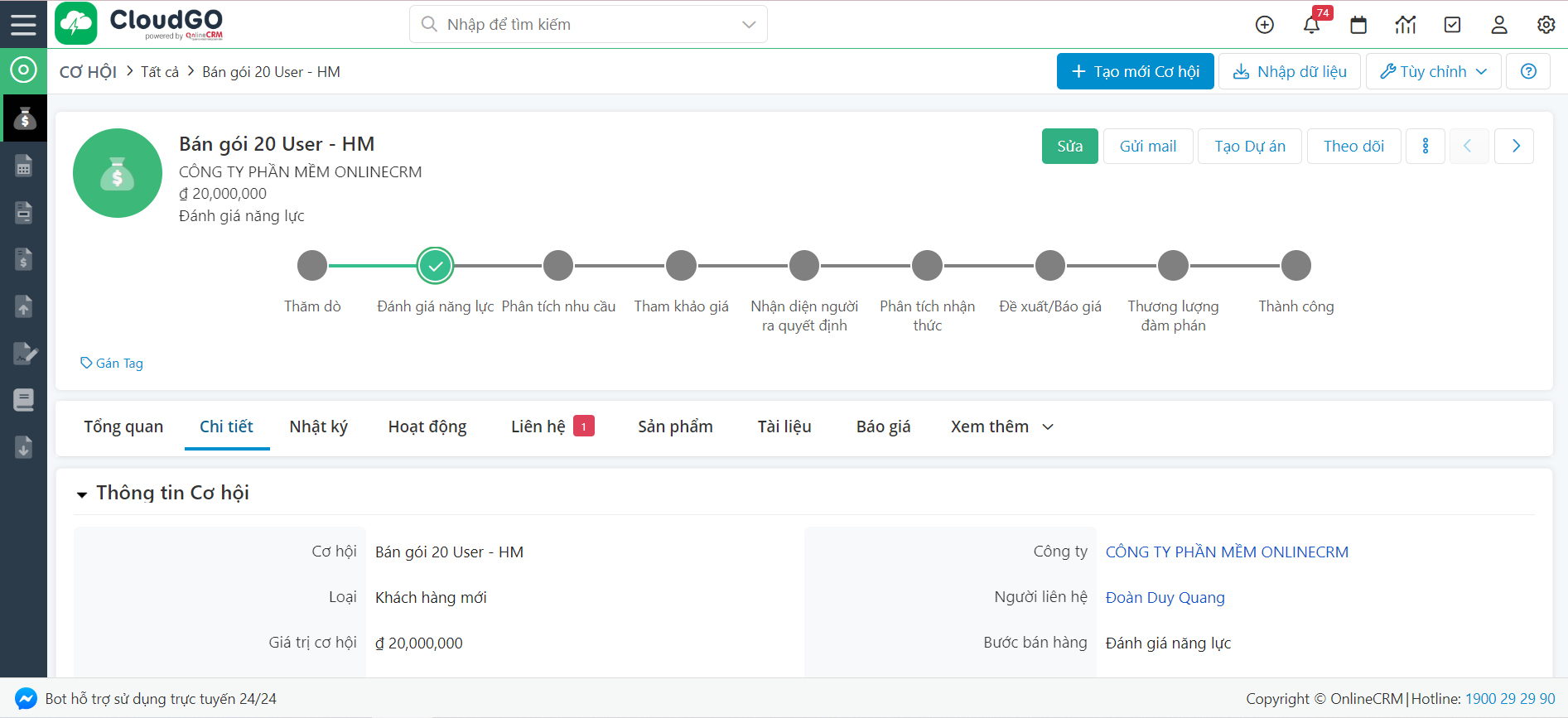Collapse the Thông tin Cơ hội section
Screen dimensions: 1568x718
(x=82, y=494)
